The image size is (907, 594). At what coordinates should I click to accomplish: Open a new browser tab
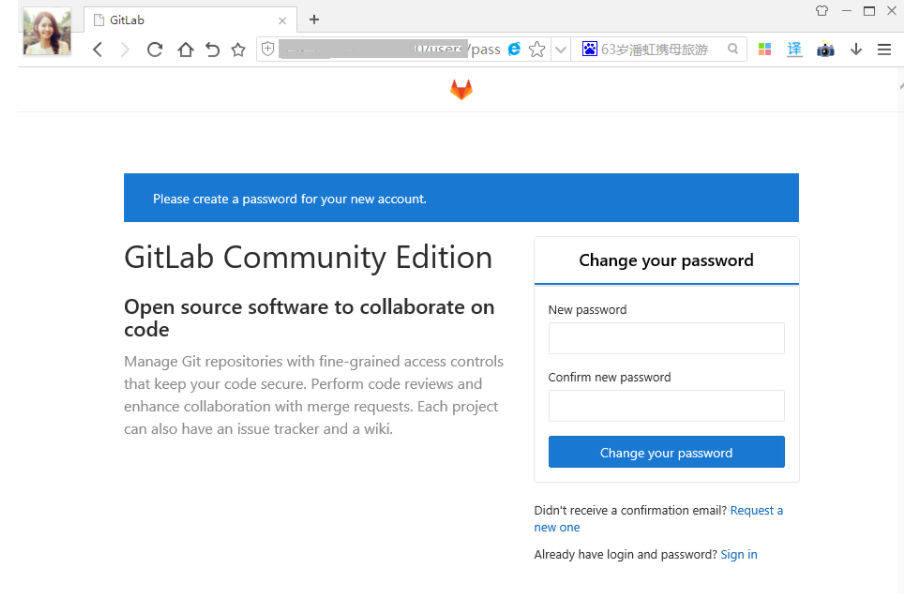tap(314, 19)
